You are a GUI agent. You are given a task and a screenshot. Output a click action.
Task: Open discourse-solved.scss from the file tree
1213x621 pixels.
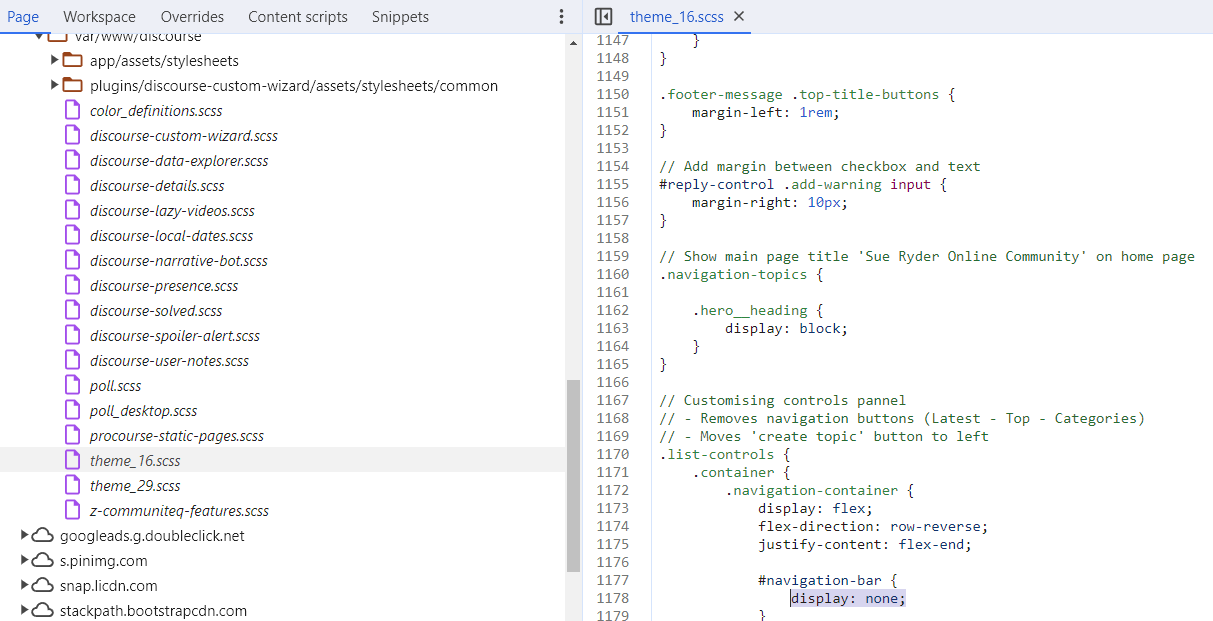tap(156, 311)
